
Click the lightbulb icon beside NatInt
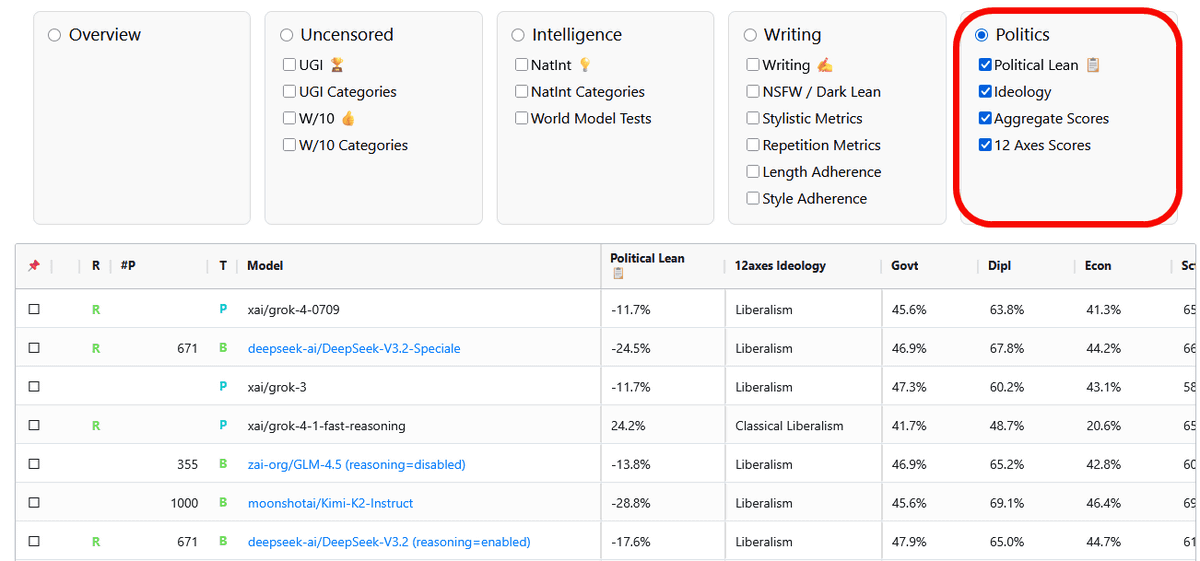point(585,65)
